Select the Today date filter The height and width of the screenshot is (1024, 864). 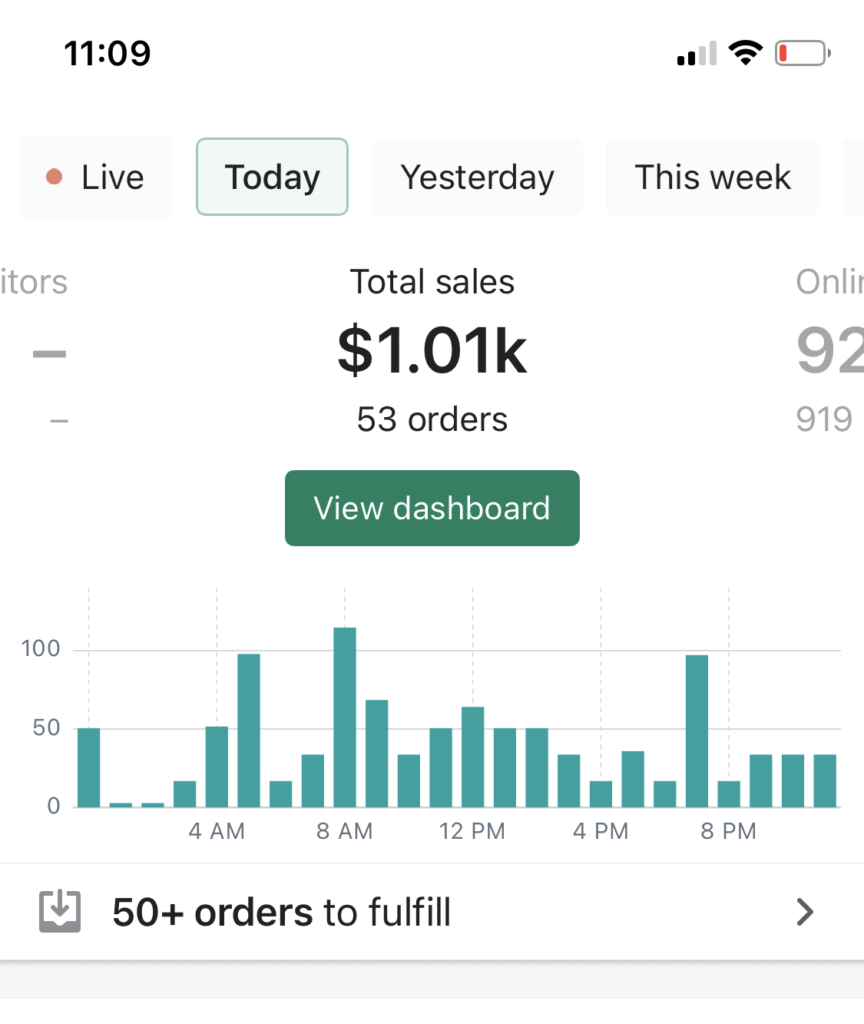[x=272, y=177]
